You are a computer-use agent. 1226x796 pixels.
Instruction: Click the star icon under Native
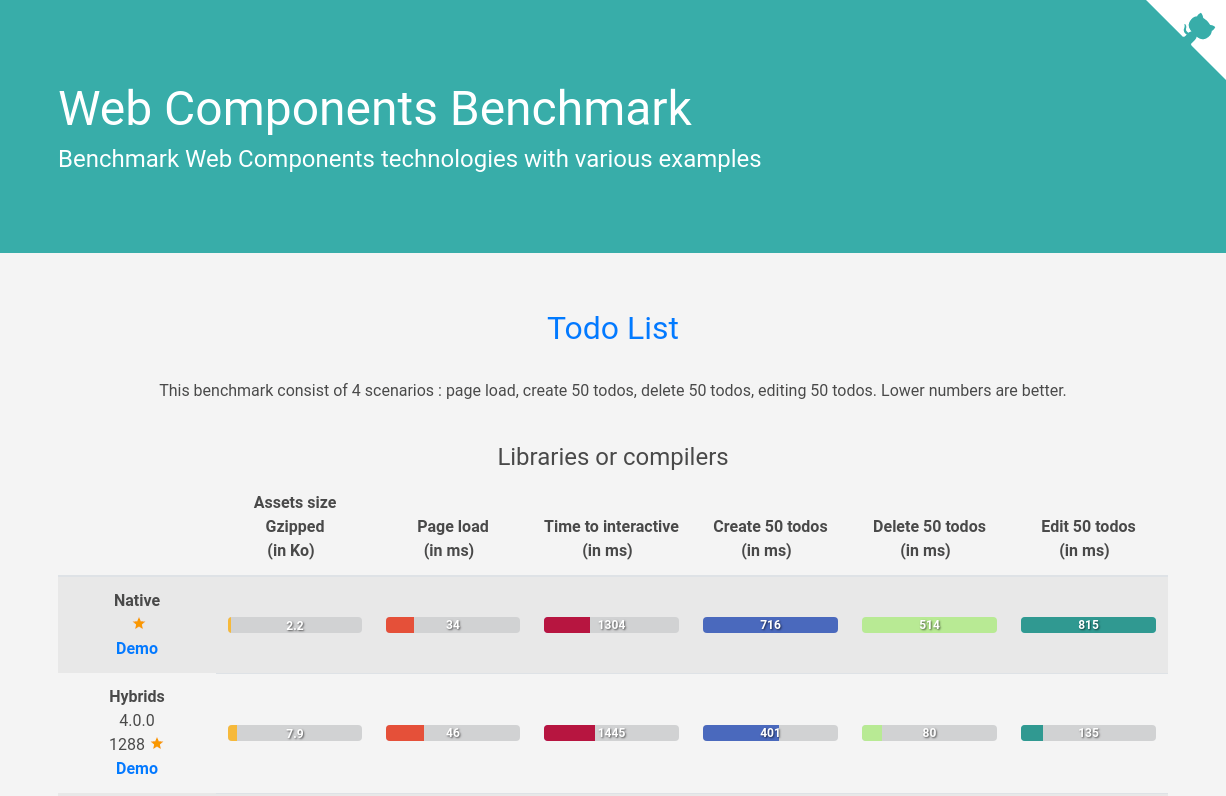point(139,624)
